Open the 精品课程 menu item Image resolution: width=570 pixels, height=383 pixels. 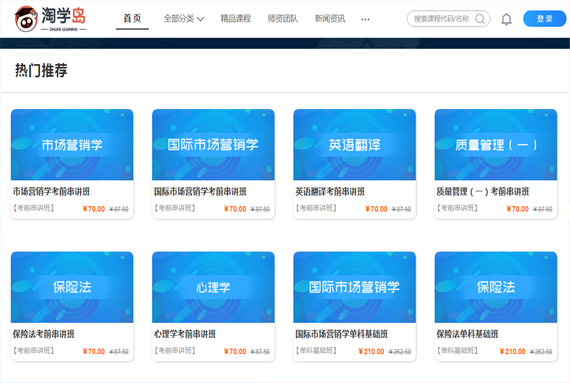(236, 19)
